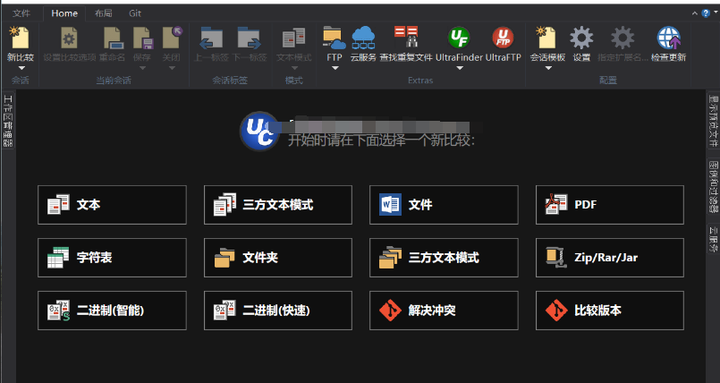This screenshot has width=720, height=383.
Task: Click the 保存 save icon
Action: 143,38
